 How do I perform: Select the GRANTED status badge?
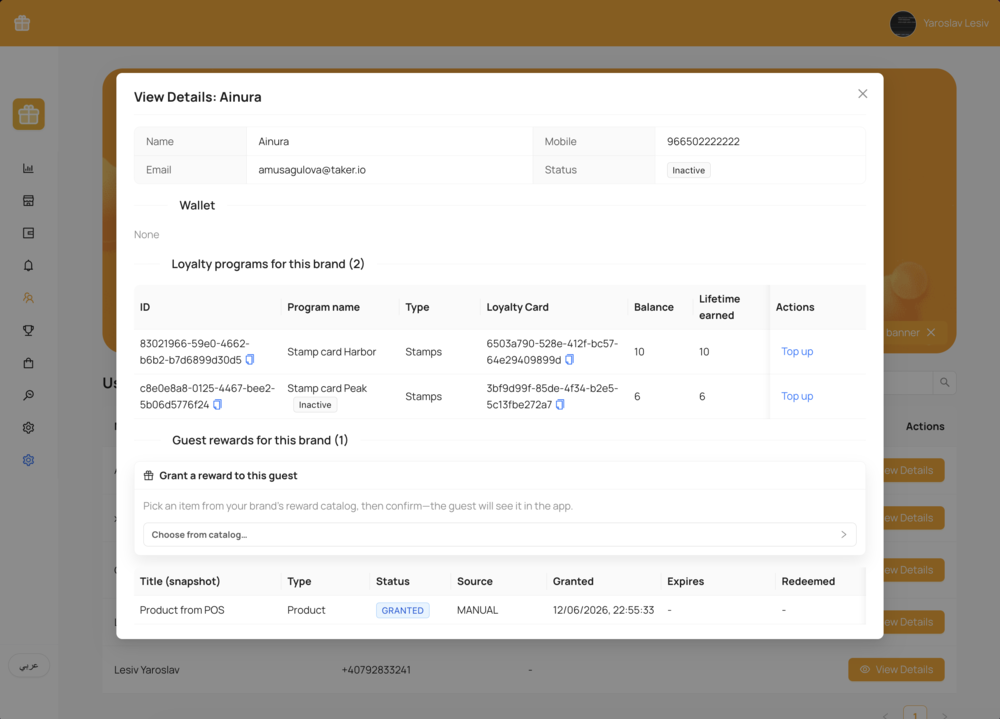pos(402,611)
